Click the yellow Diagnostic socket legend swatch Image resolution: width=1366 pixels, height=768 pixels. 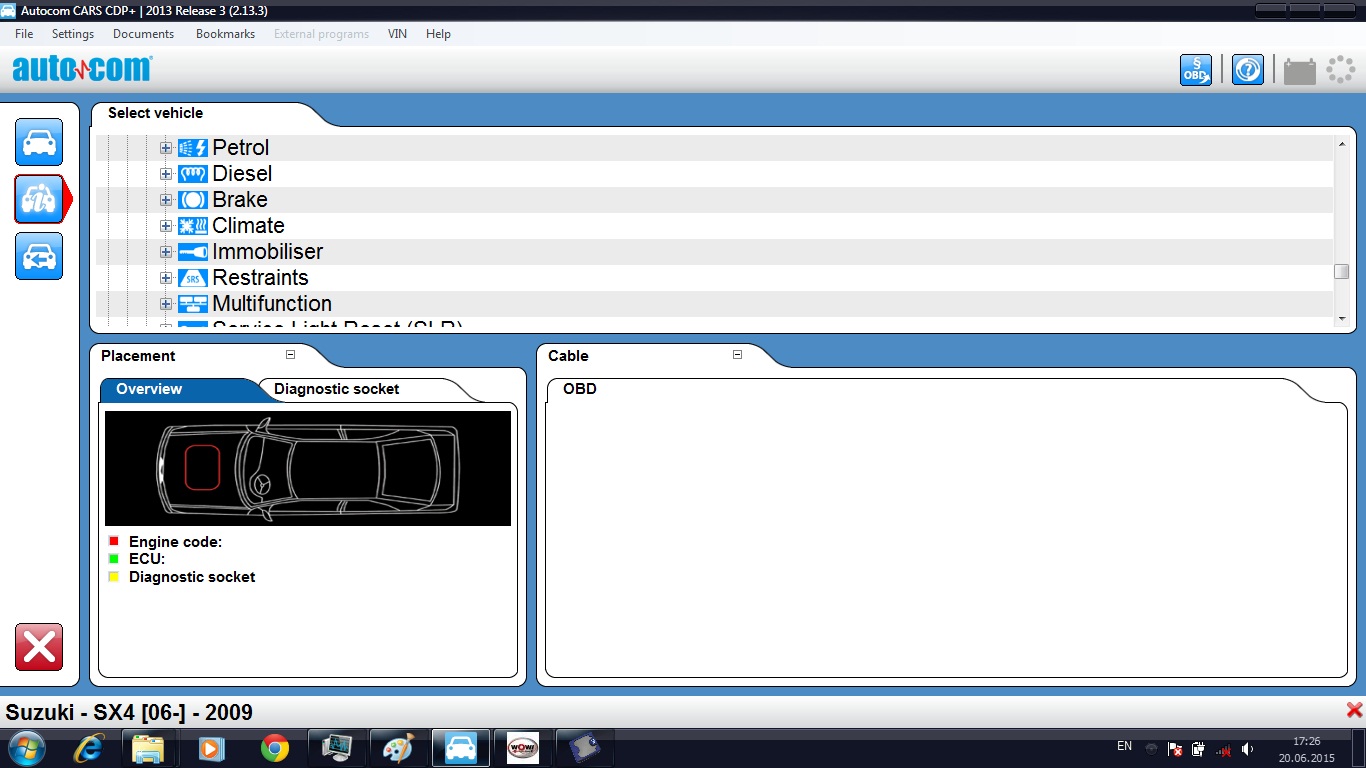114,576
